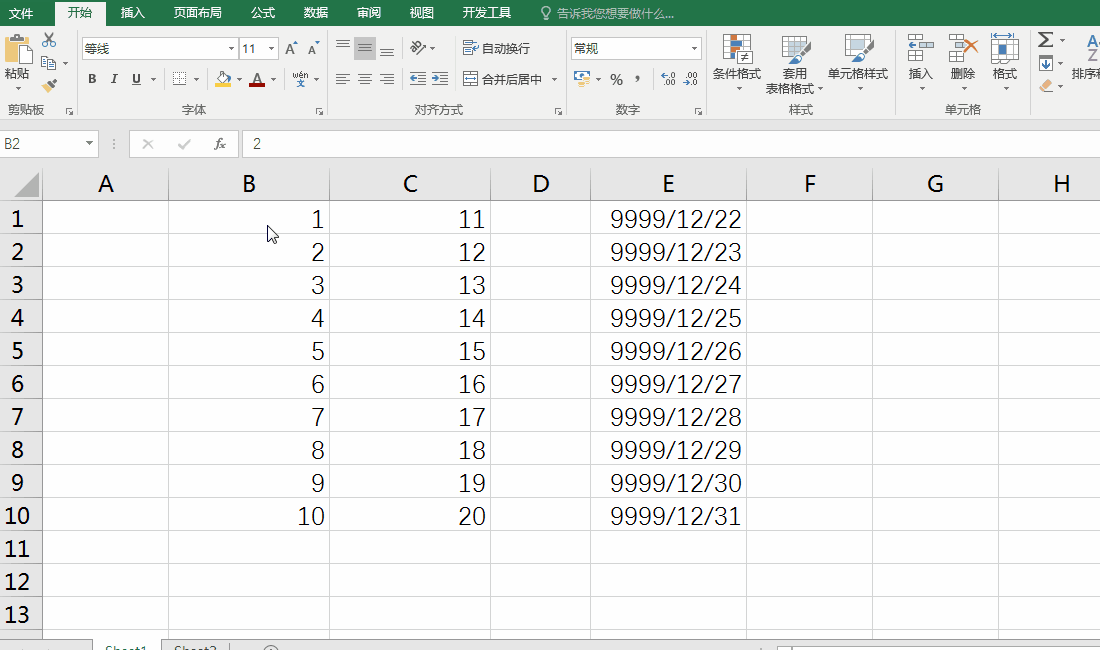Screen dimensions: 1100x650
Task: Toggle 自动换行 wrap text
Action: pos(497,48)
